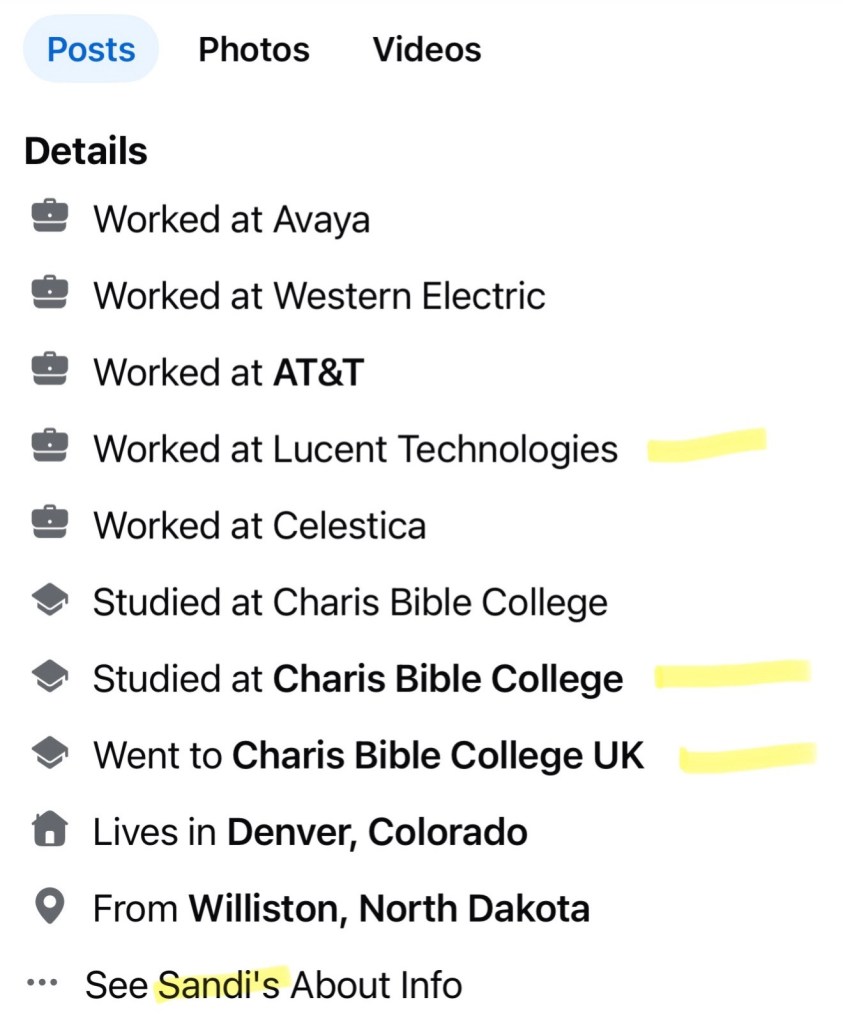Screen dimensions: 843x1023
Task: Open the AT&T page link
Action: 318,372
